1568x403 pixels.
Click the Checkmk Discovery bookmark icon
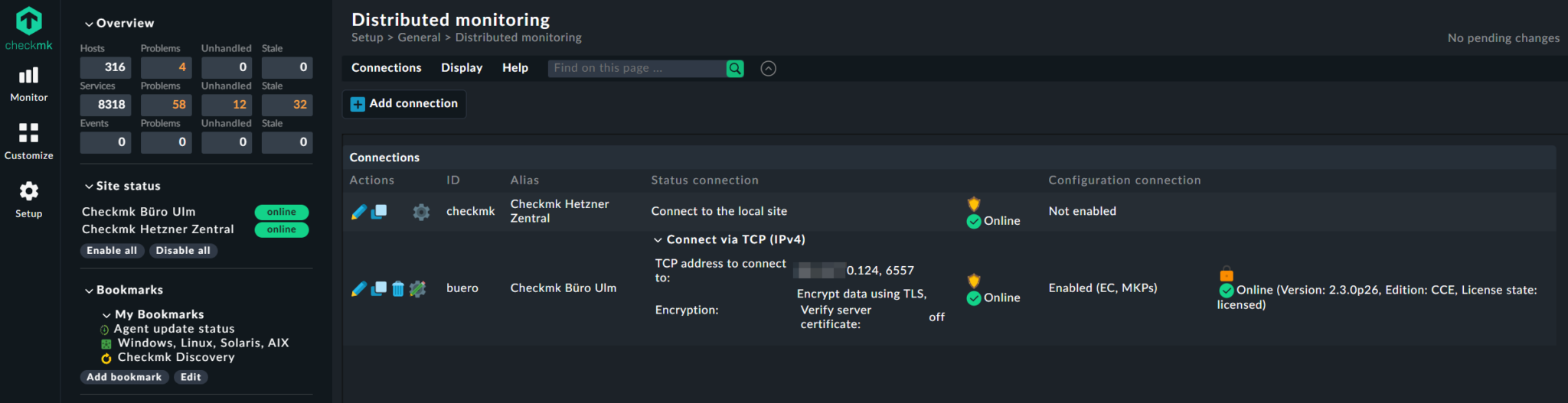tap(106, 358)
